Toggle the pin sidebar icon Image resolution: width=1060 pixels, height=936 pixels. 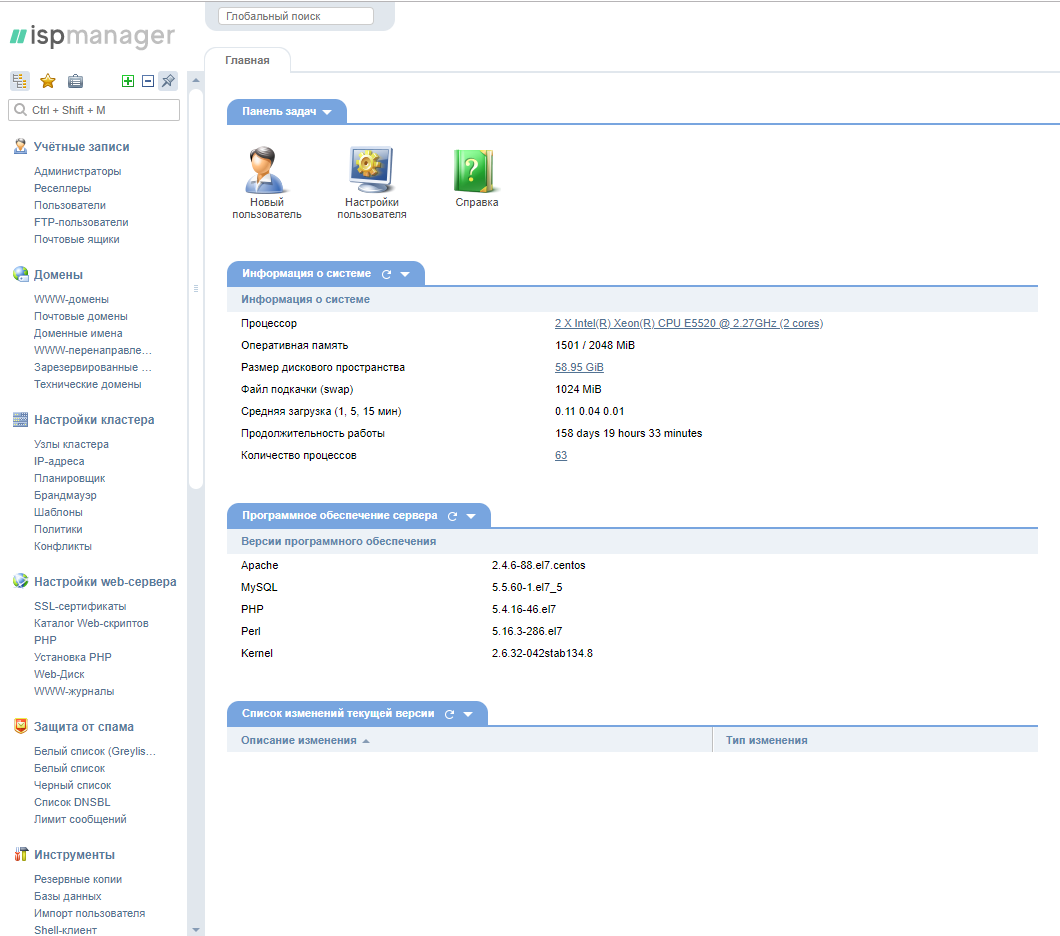click(168, 81)
